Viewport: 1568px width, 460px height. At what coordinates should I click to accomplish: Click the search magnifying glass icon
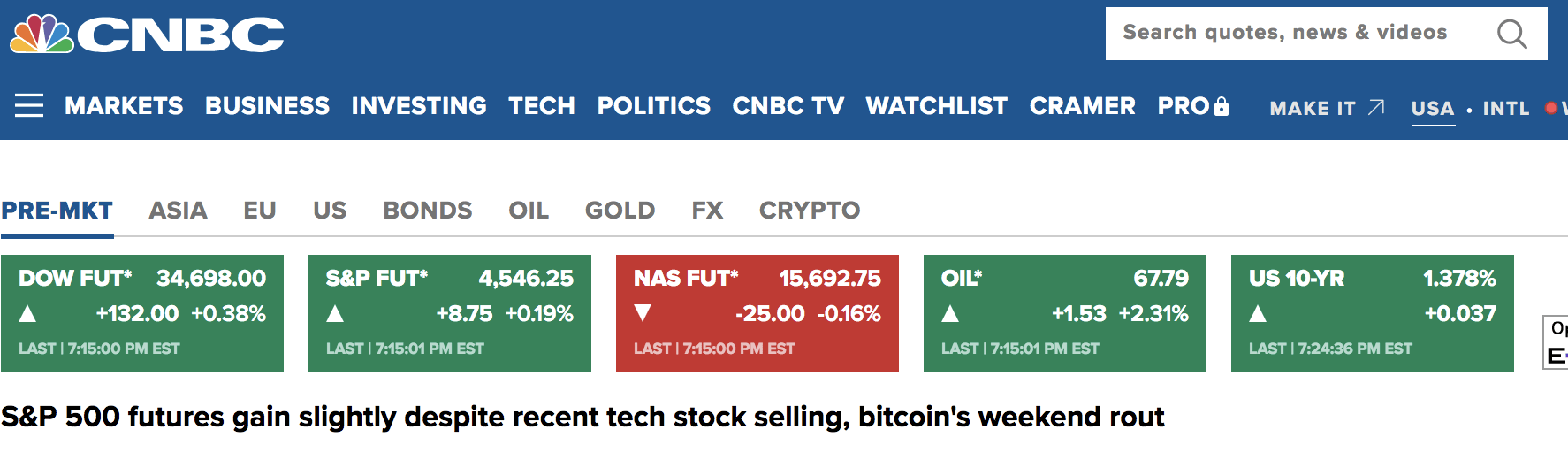1512,34
